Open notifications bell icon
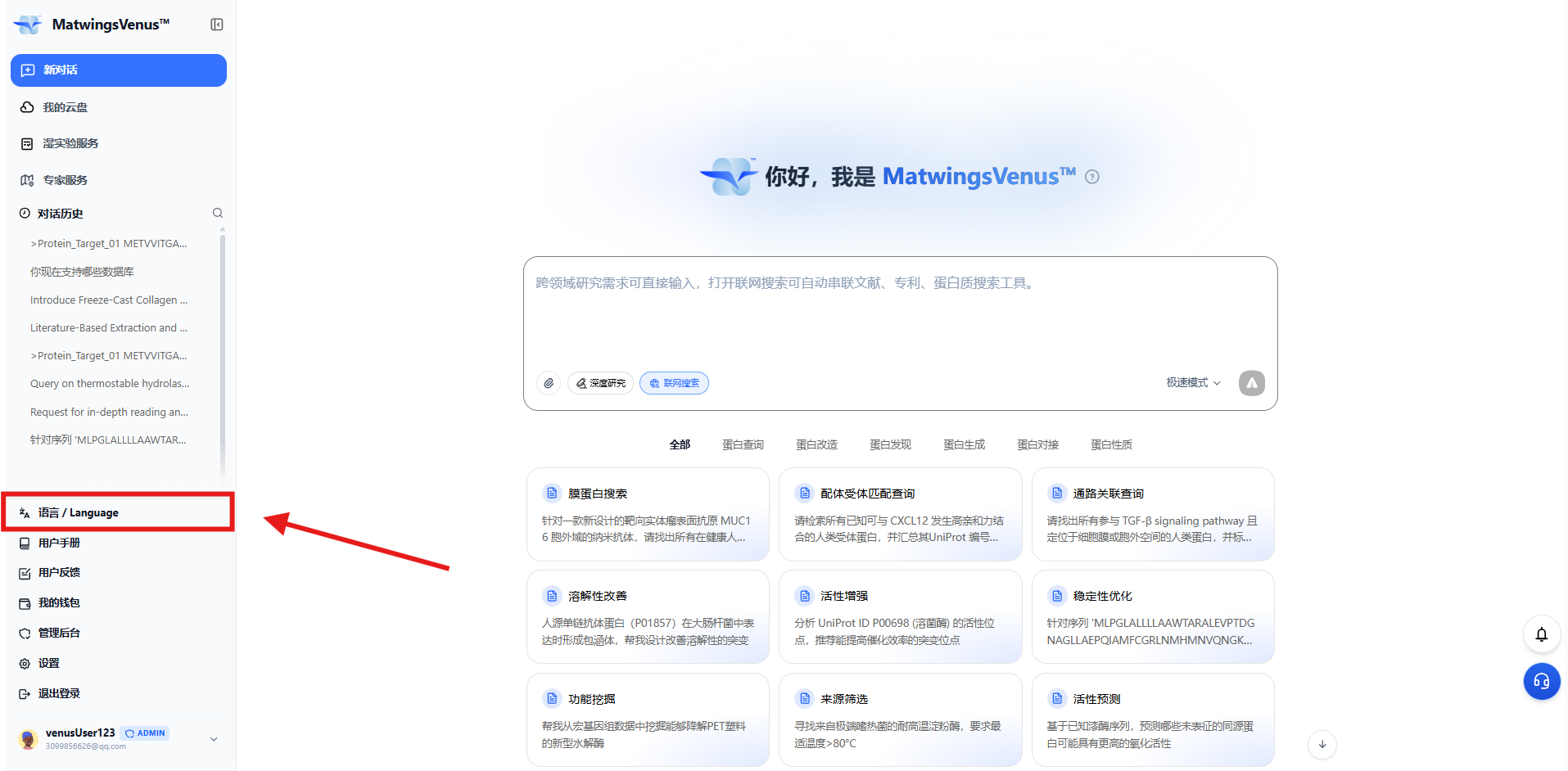 coord(1541,634)
